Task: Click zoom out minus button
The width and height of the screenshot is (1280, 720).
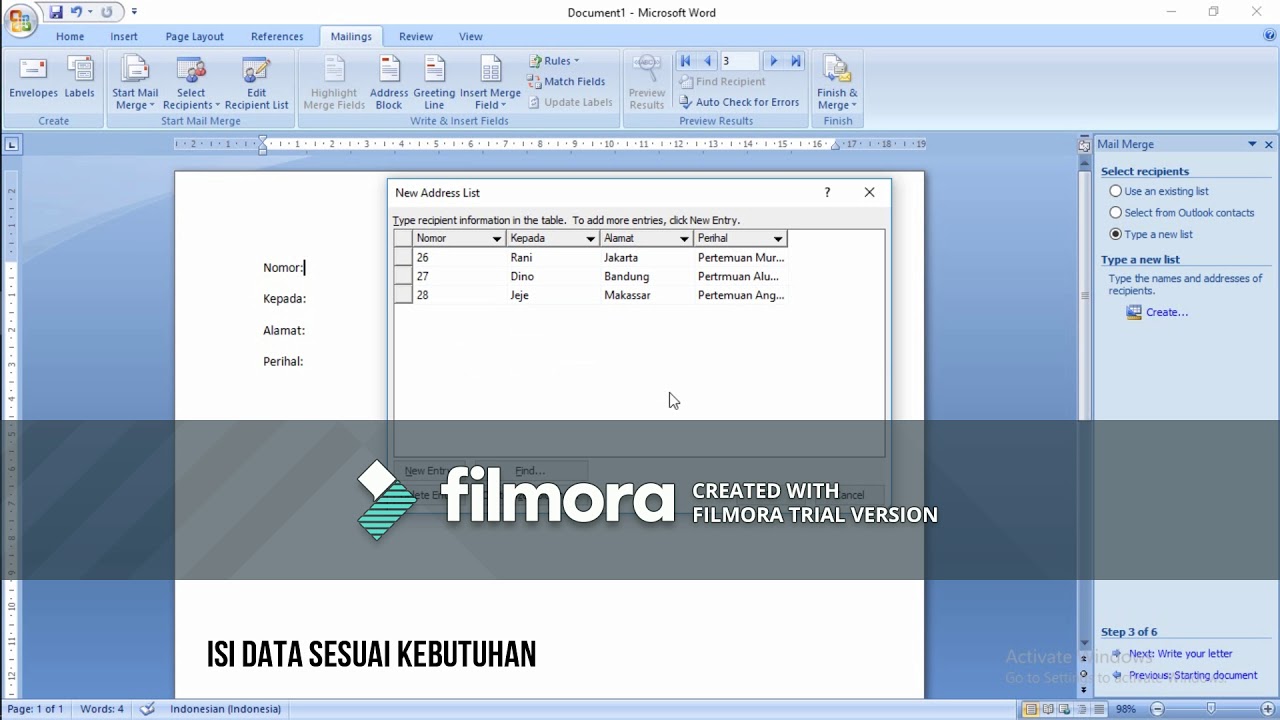Action: 1157,709
